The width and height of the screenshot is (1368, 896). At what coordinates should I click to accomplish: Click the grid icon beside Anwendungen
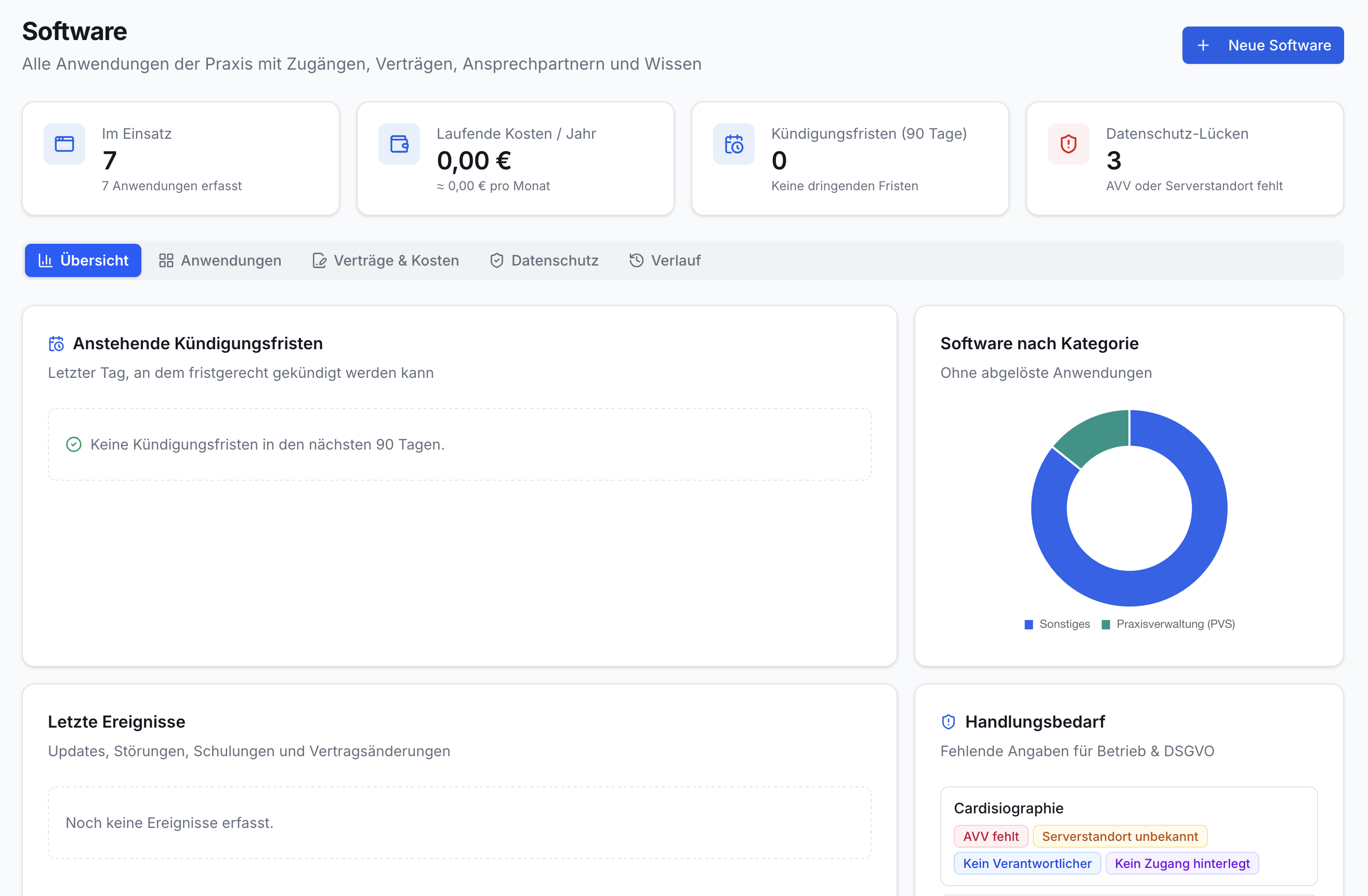[x=166, y=260]
